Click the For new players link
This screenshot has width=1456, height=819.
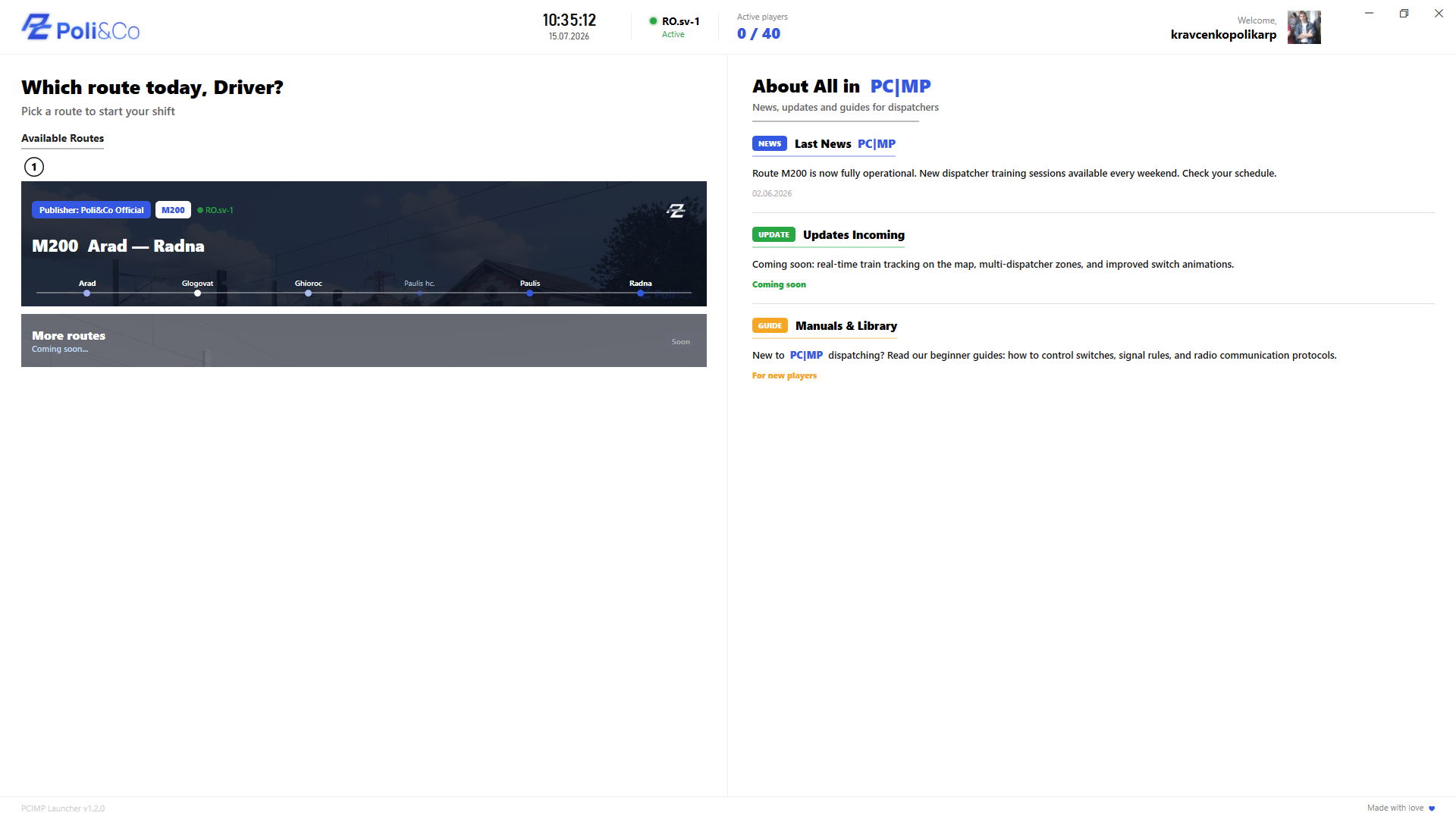coord(784,375)
